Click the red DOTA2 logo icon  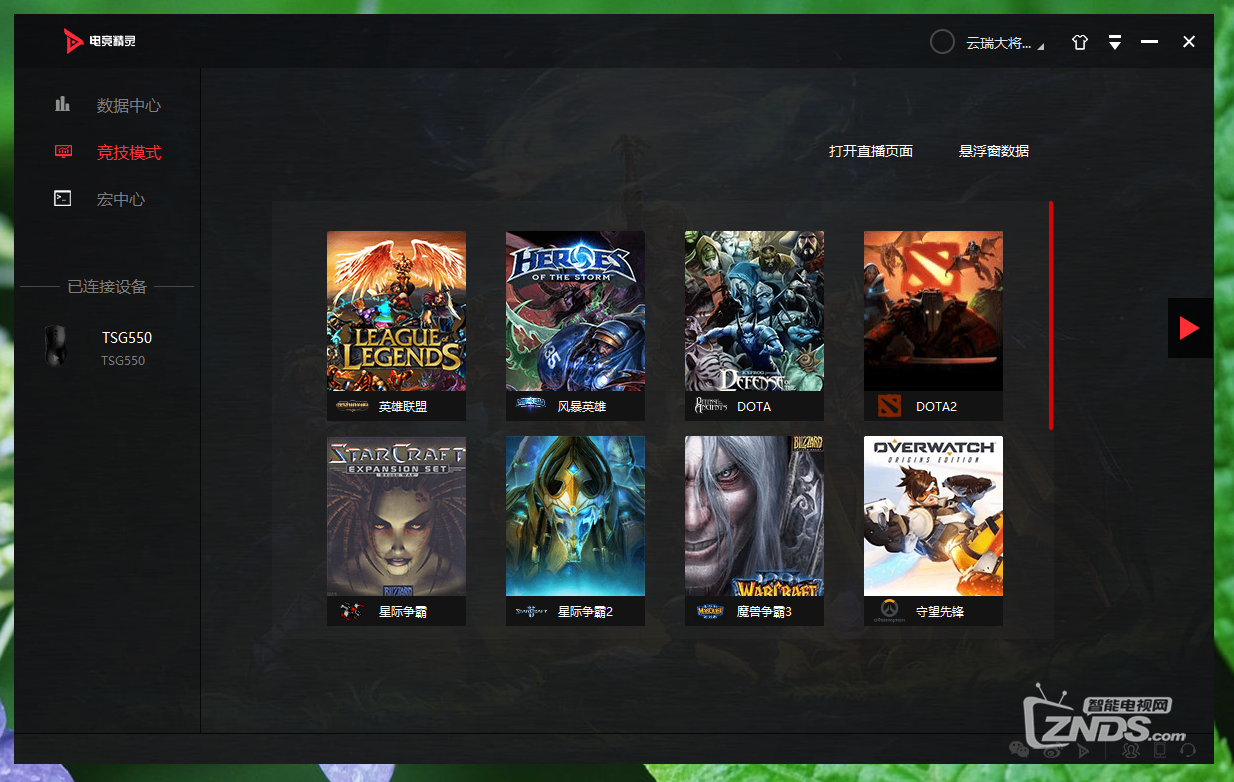tap(889, 406)
